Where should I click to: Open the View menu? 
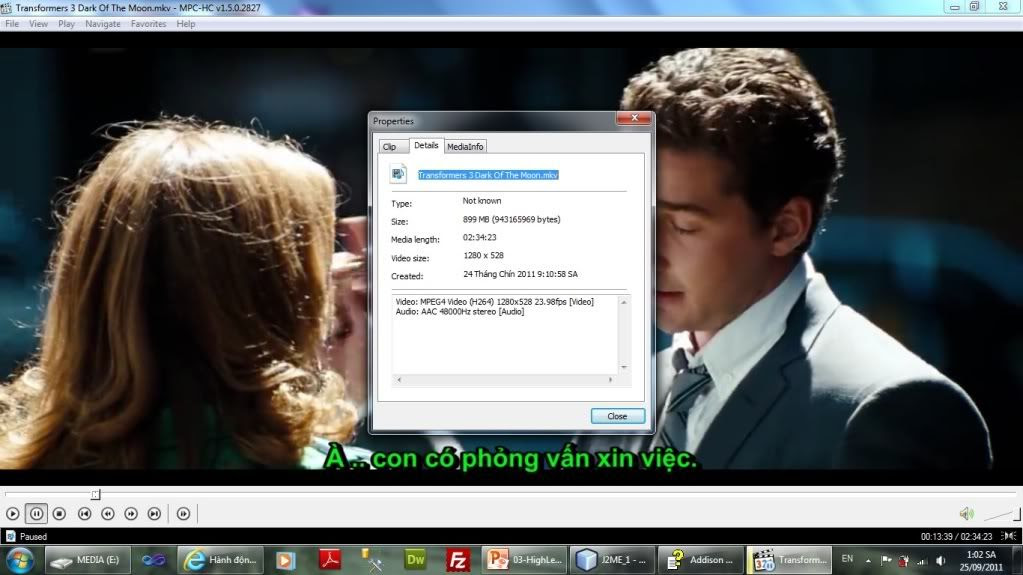38,24
